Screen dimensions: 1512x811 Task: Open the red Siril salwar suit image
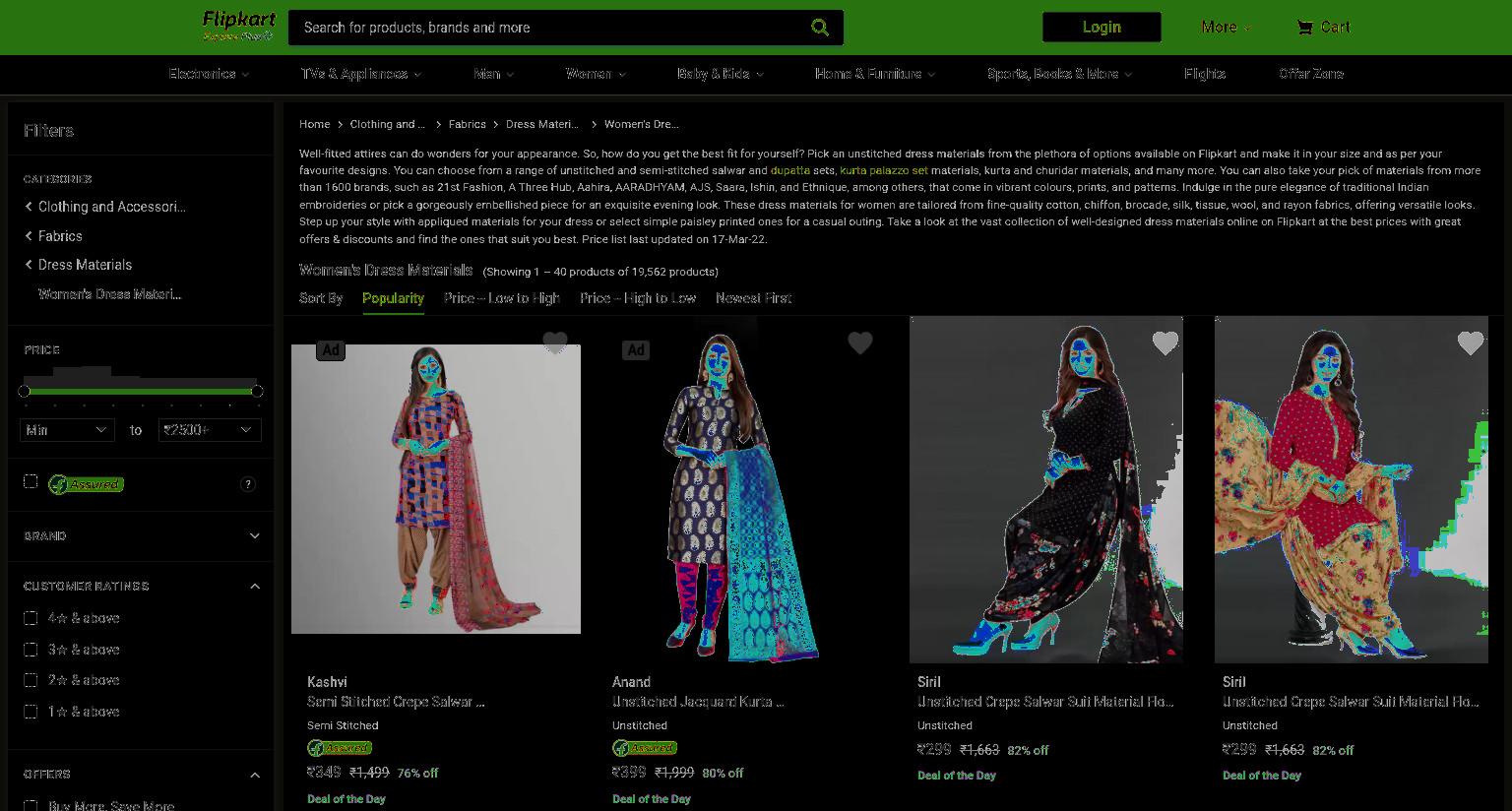pos(1352,489)
